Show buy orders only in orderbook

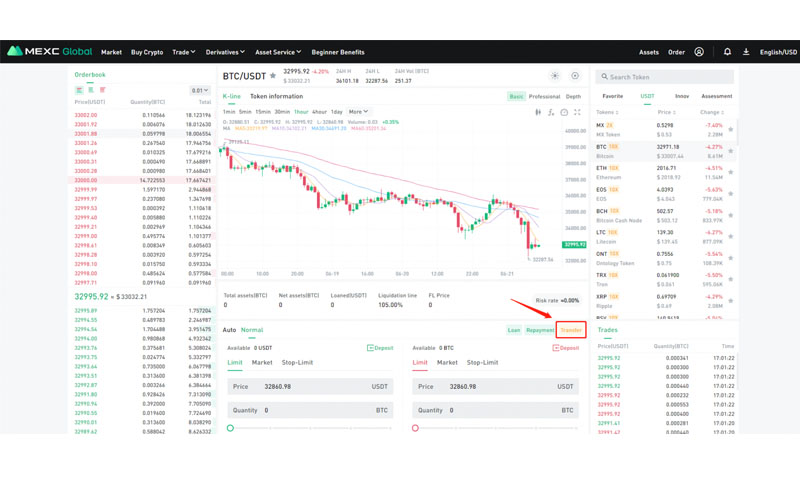pyautogui.click(x=91, y=90)
